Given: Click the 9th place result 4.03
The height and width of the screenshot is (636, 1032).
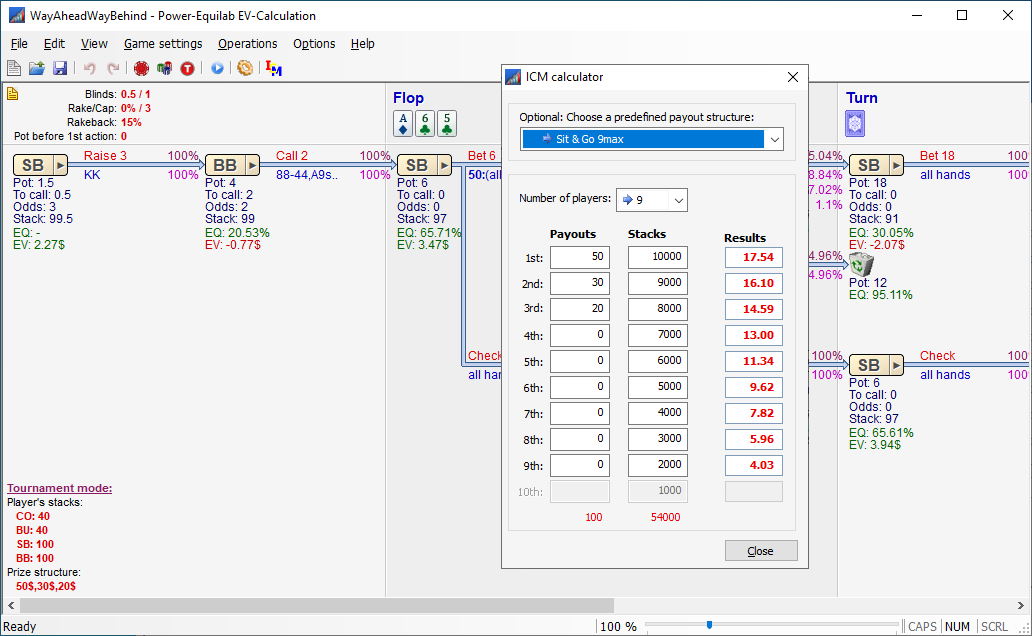Looking at the screenshot, I should [x=754, y=465].
